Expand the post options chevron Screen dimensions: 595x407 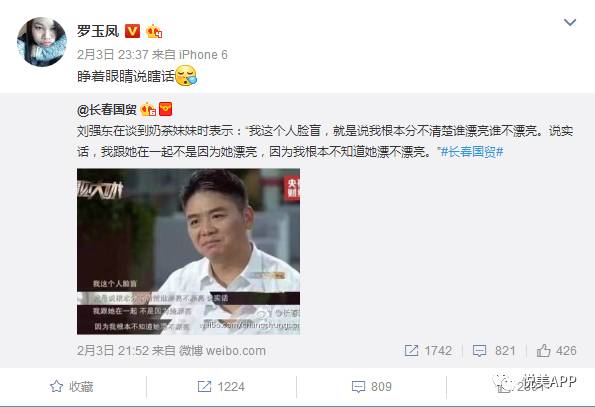[x=570, y=22]
